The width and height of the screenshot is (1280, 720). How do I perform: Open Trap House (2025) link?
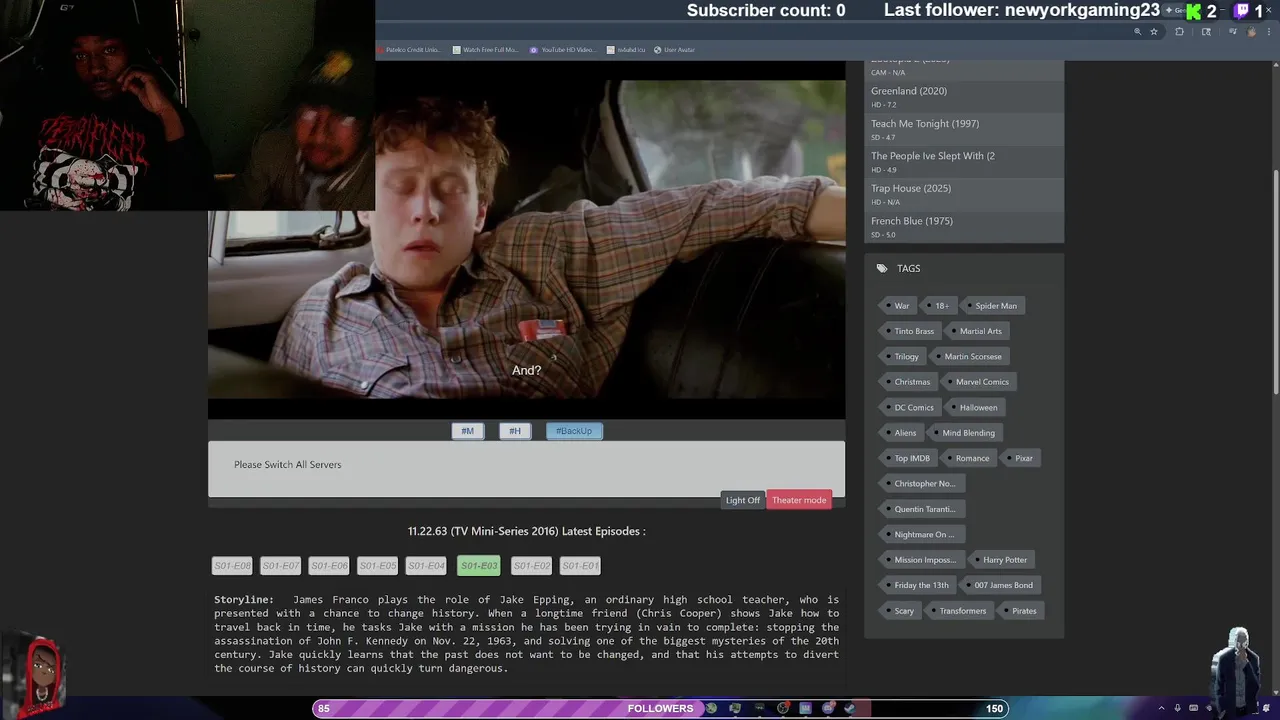(x=911, y=188)
